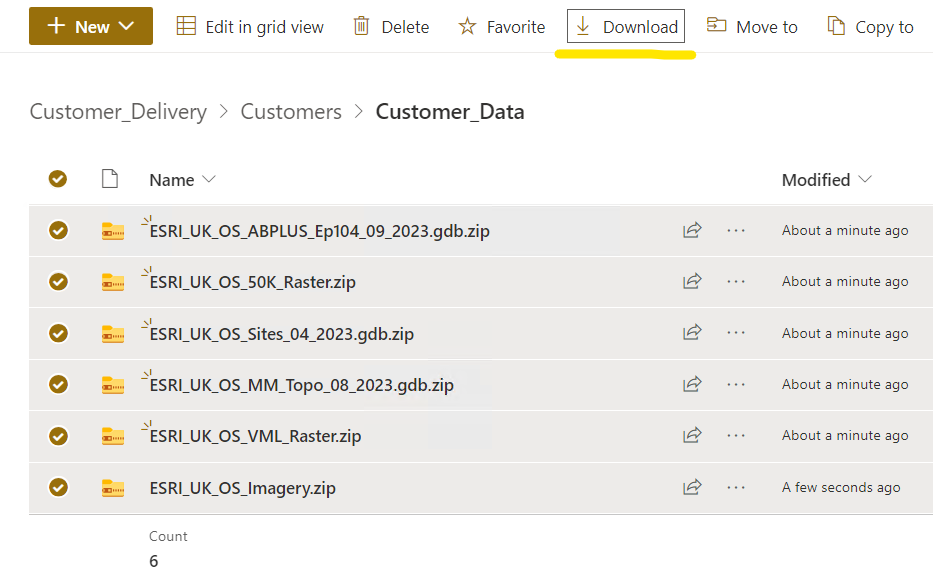Open ellipsis menu for ESRI_UK_OS_Sites_04_2023.gdb.zip

(736, 333)
